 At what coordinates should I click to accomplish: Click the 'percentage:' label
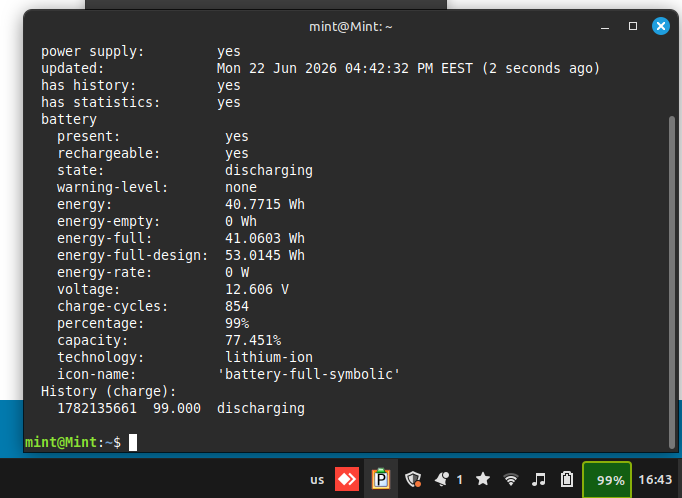pos(100,324)
